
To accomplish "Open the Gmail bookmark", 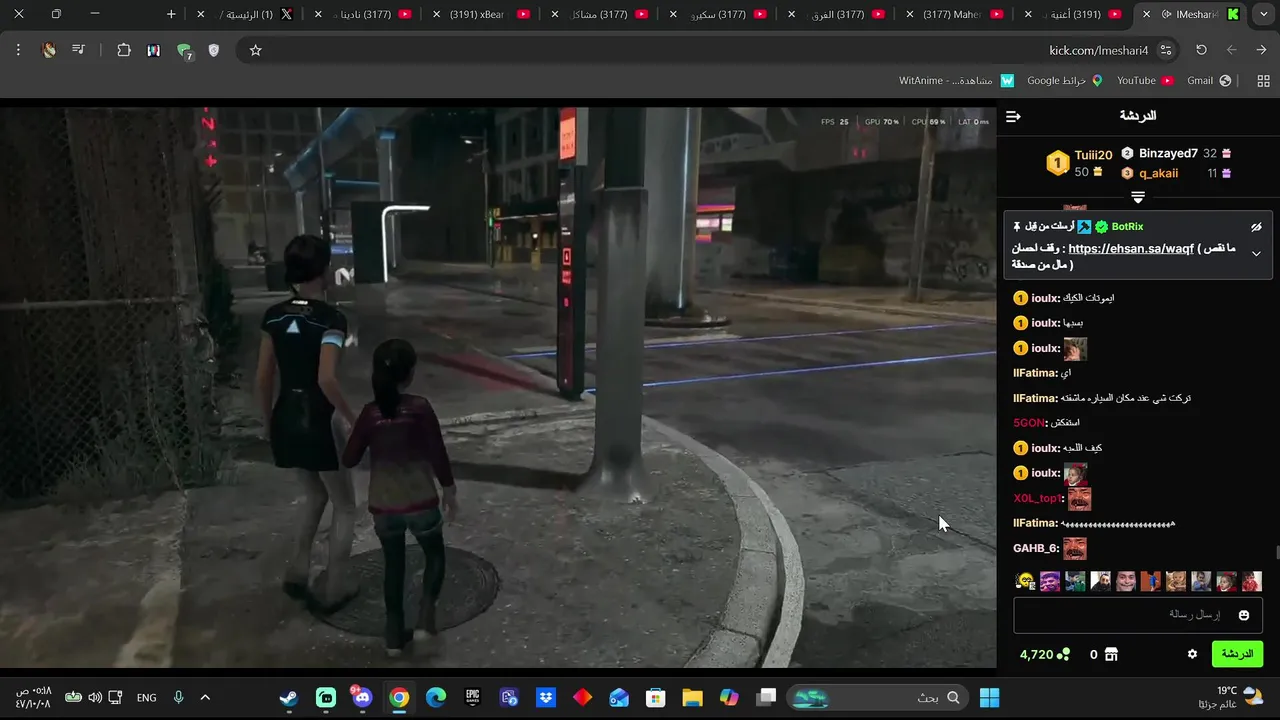I will [1209, 80].
